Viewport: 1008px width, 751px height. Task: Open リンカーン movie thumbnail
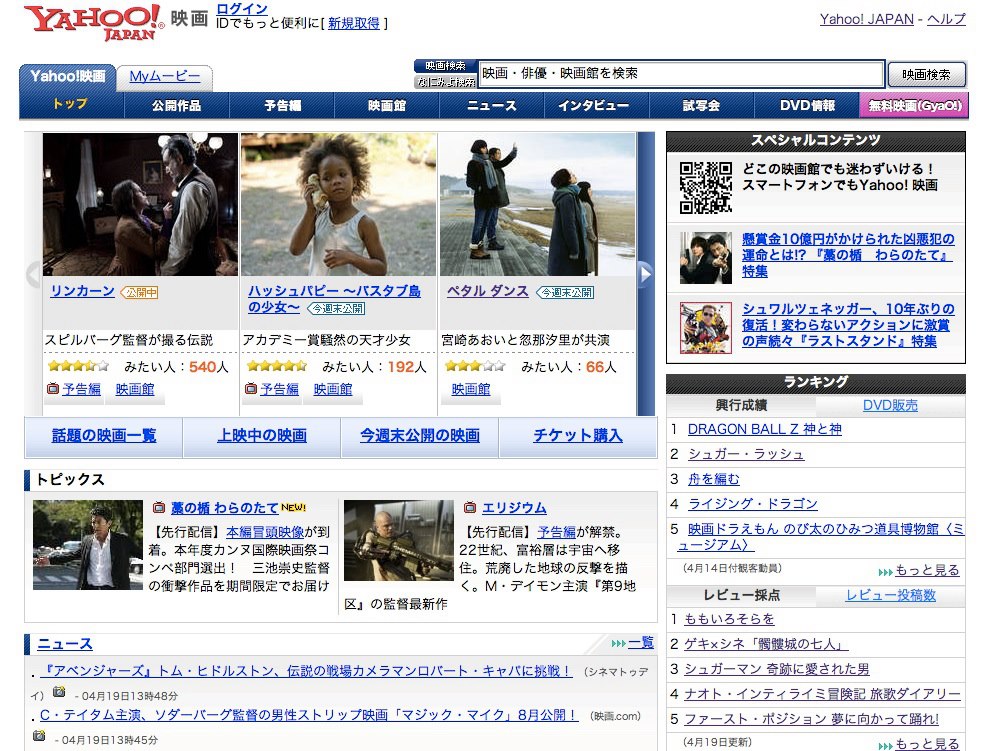(x=140, y=204)
